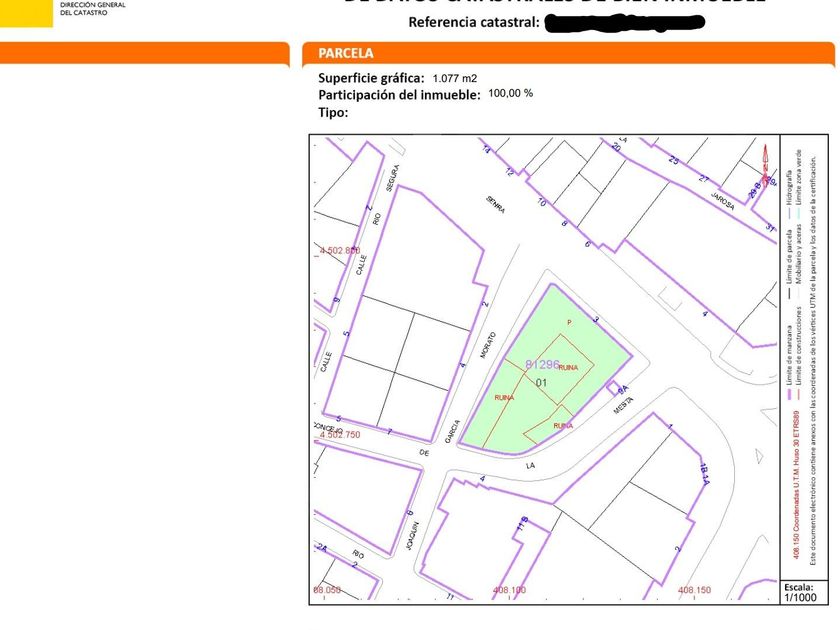Select the 'Superficie gráfica:' label
The width and height of the screenshot is (840, 630).
coord(371,78)
